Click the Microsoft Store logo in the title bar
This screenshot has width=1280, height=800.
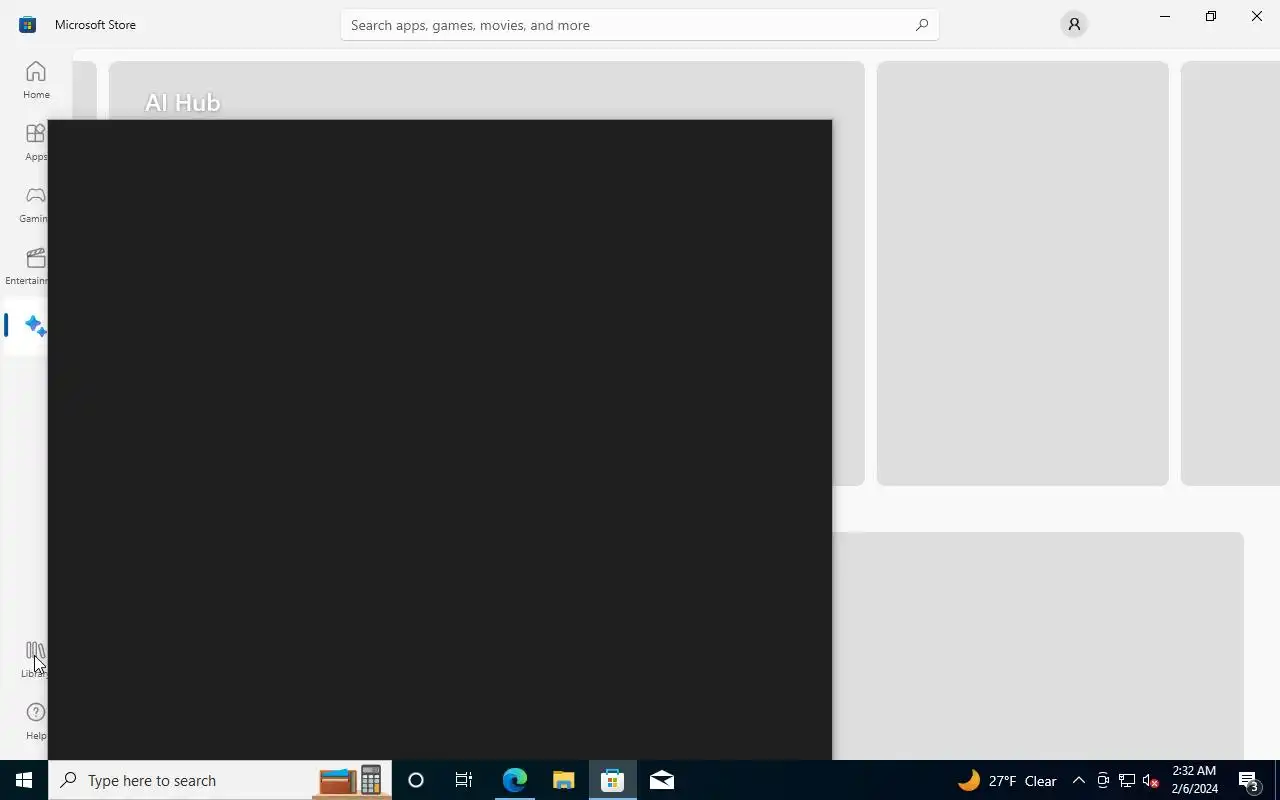click(27, 24)
